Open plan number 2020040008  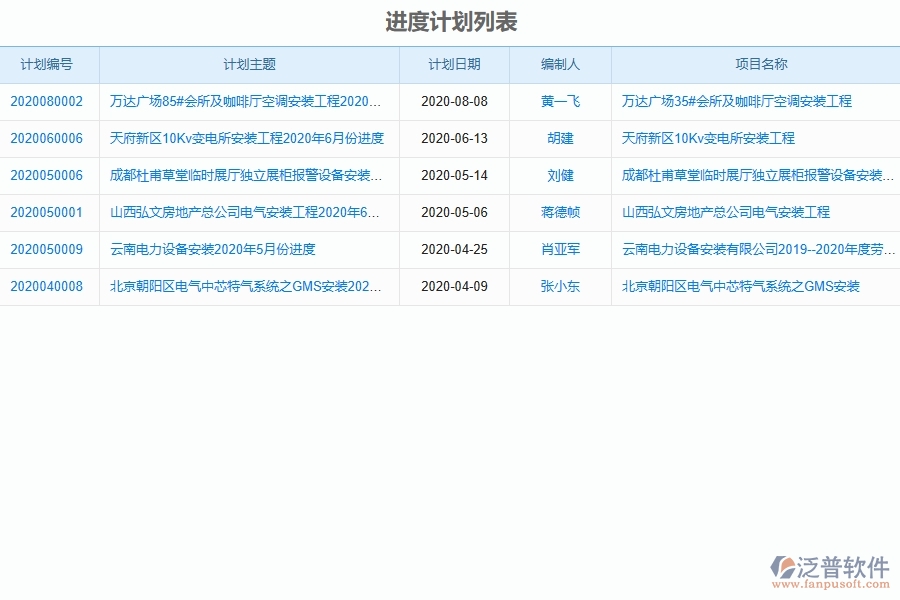(50, 288)
